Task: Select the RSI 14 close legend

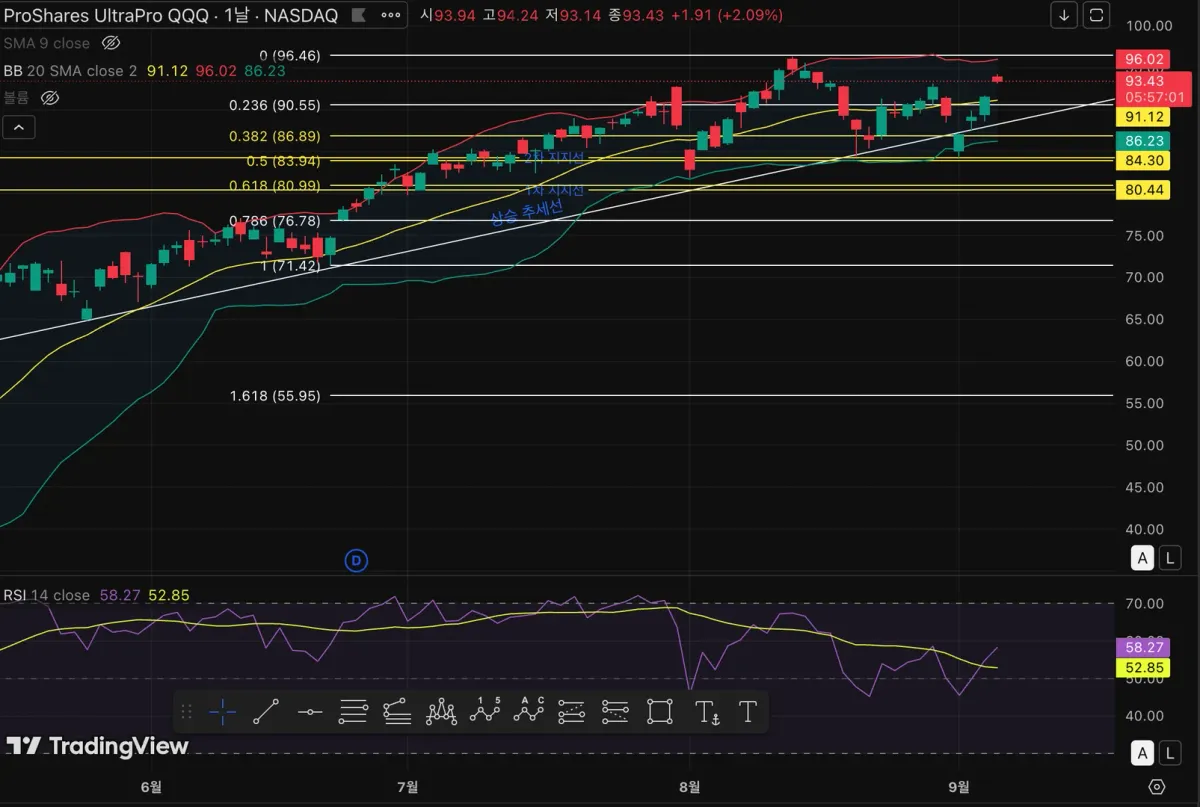Action: tap(46, 595)
